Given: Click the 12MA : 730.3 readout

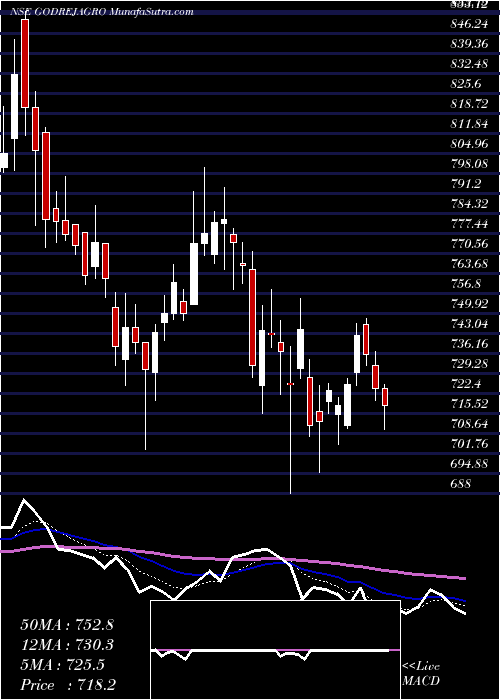Looking at the screenshot, I should click(x=66, y=646).
